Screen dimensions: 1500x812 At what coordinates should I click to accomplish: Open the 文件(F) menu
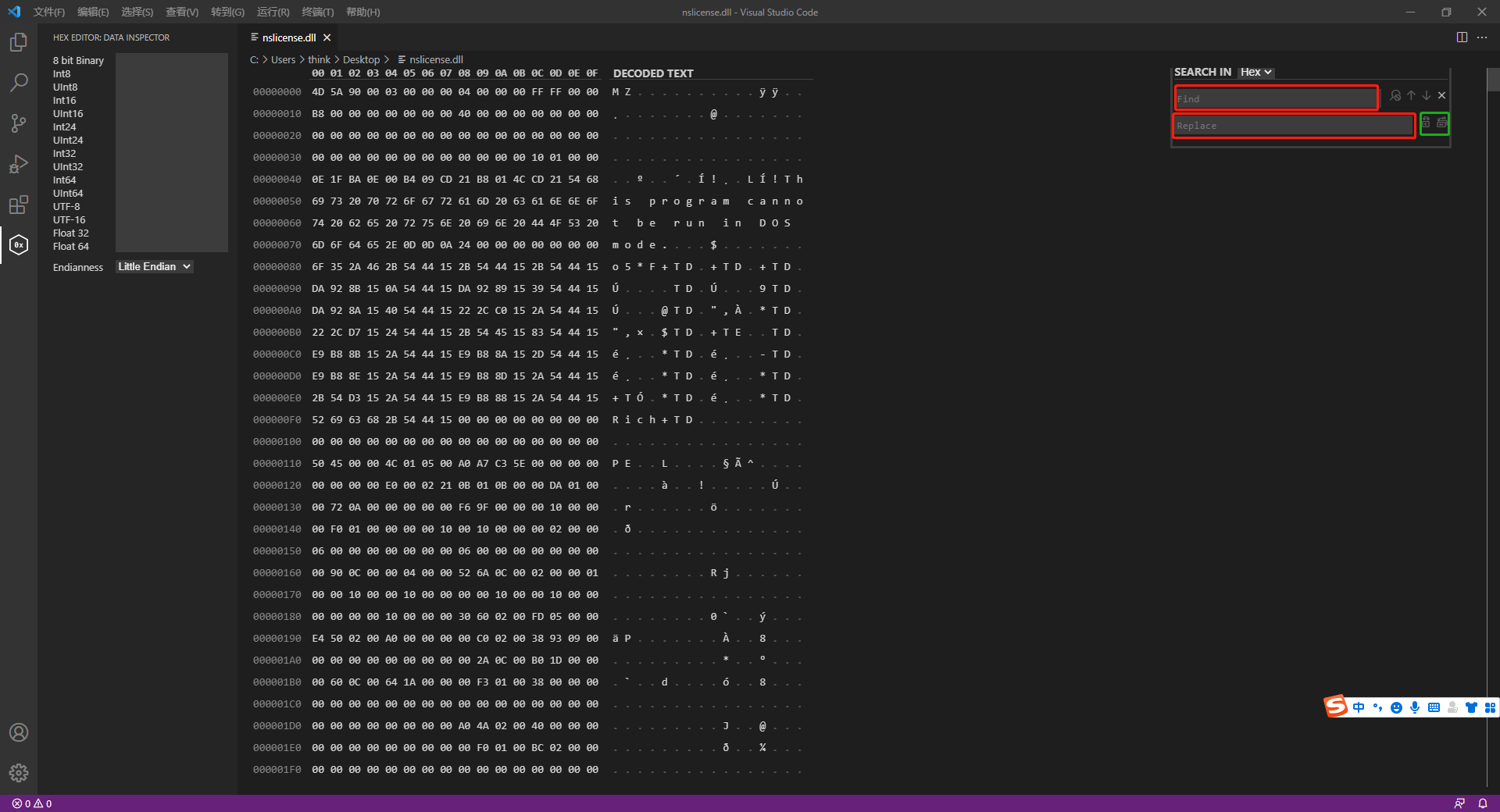pos(49,12)
